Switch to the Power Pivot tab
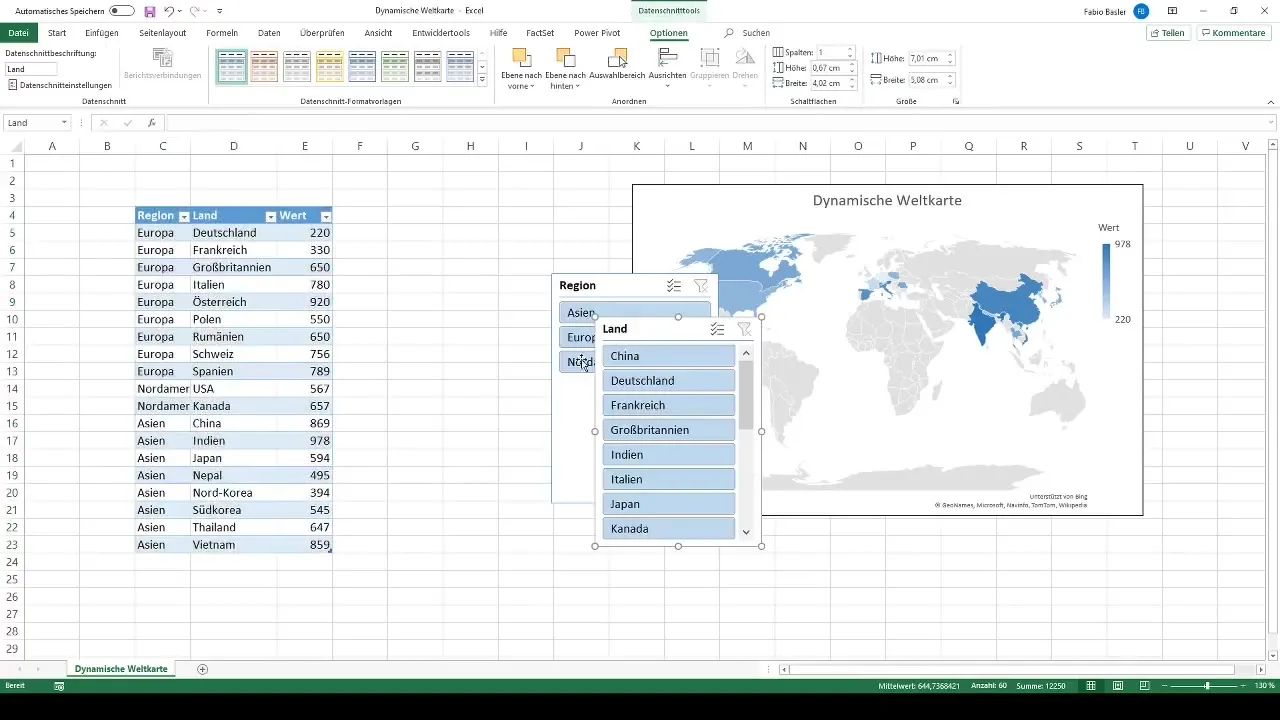 (597, 33)
